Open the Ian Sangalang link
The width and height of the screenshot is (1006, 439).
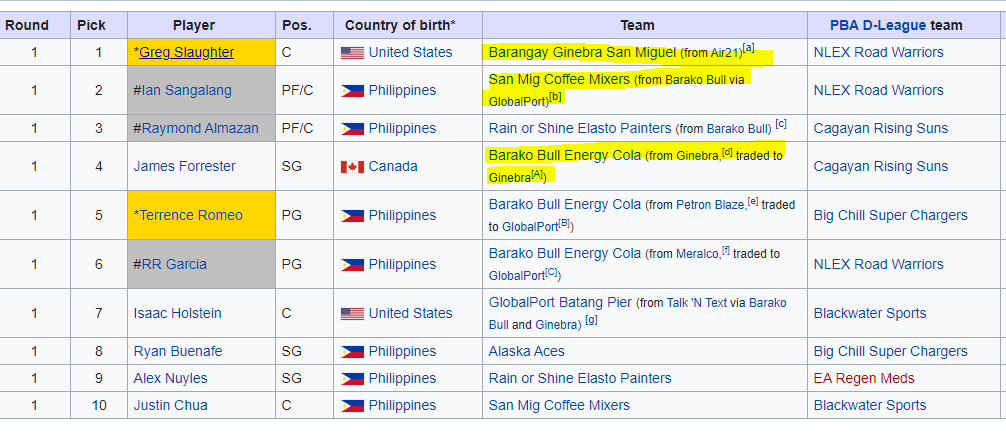(x=185, y=90)
